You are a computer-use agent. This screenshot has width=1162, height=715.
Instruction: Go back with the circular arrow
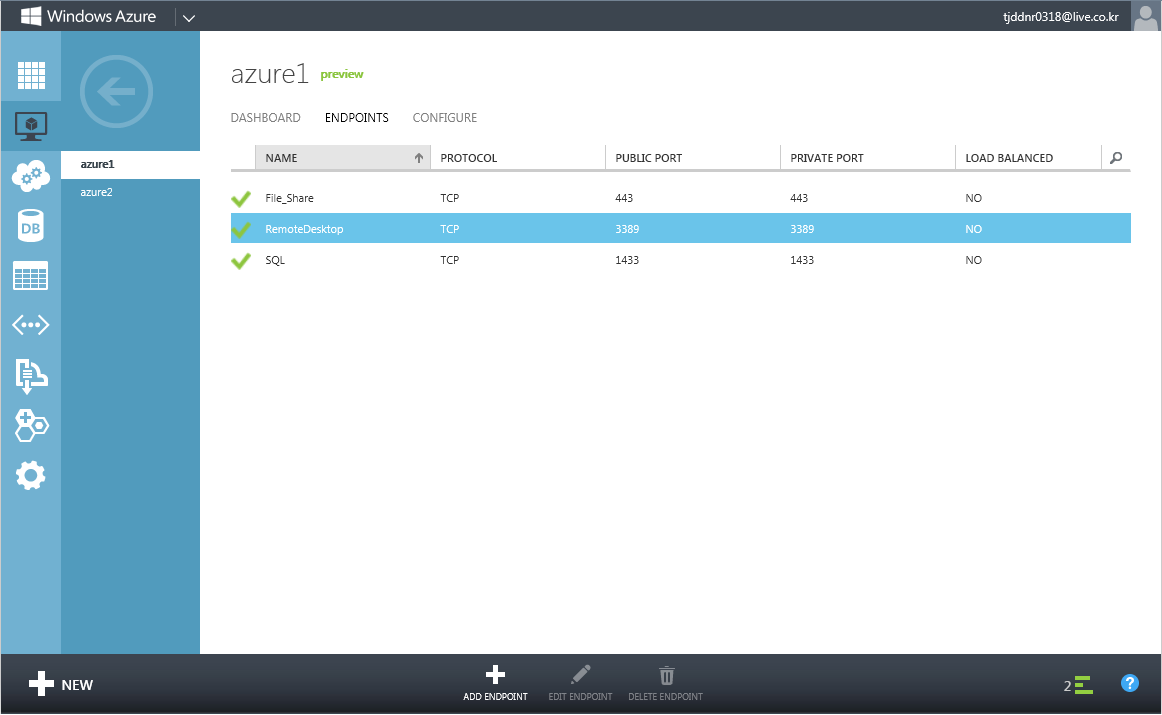click(116, 92)
